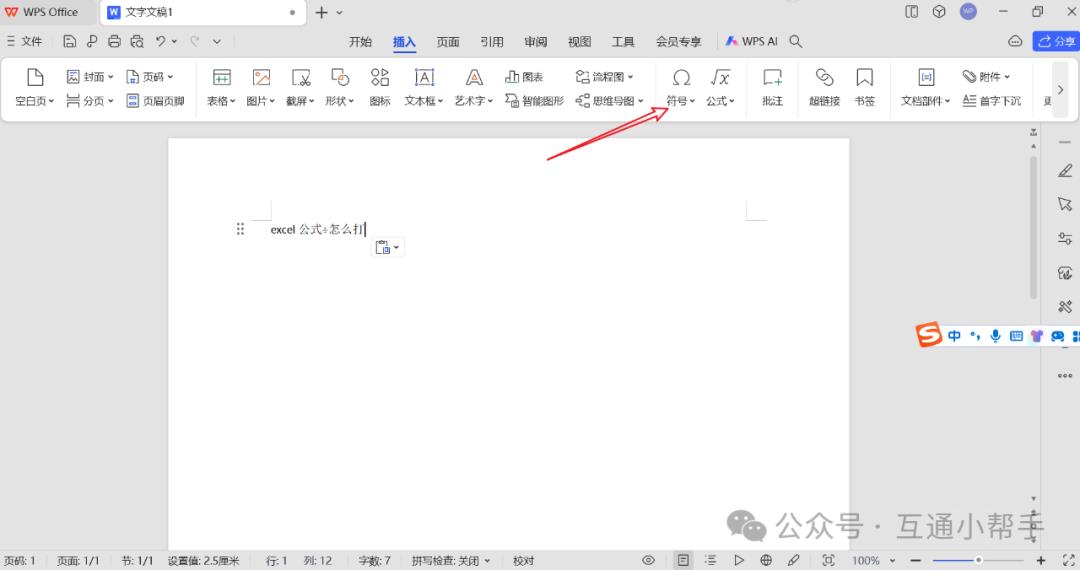1080x570 pixels.
Task: Insert a 文本框 text box
Action: pyautogui.click(x=424, y=87)
